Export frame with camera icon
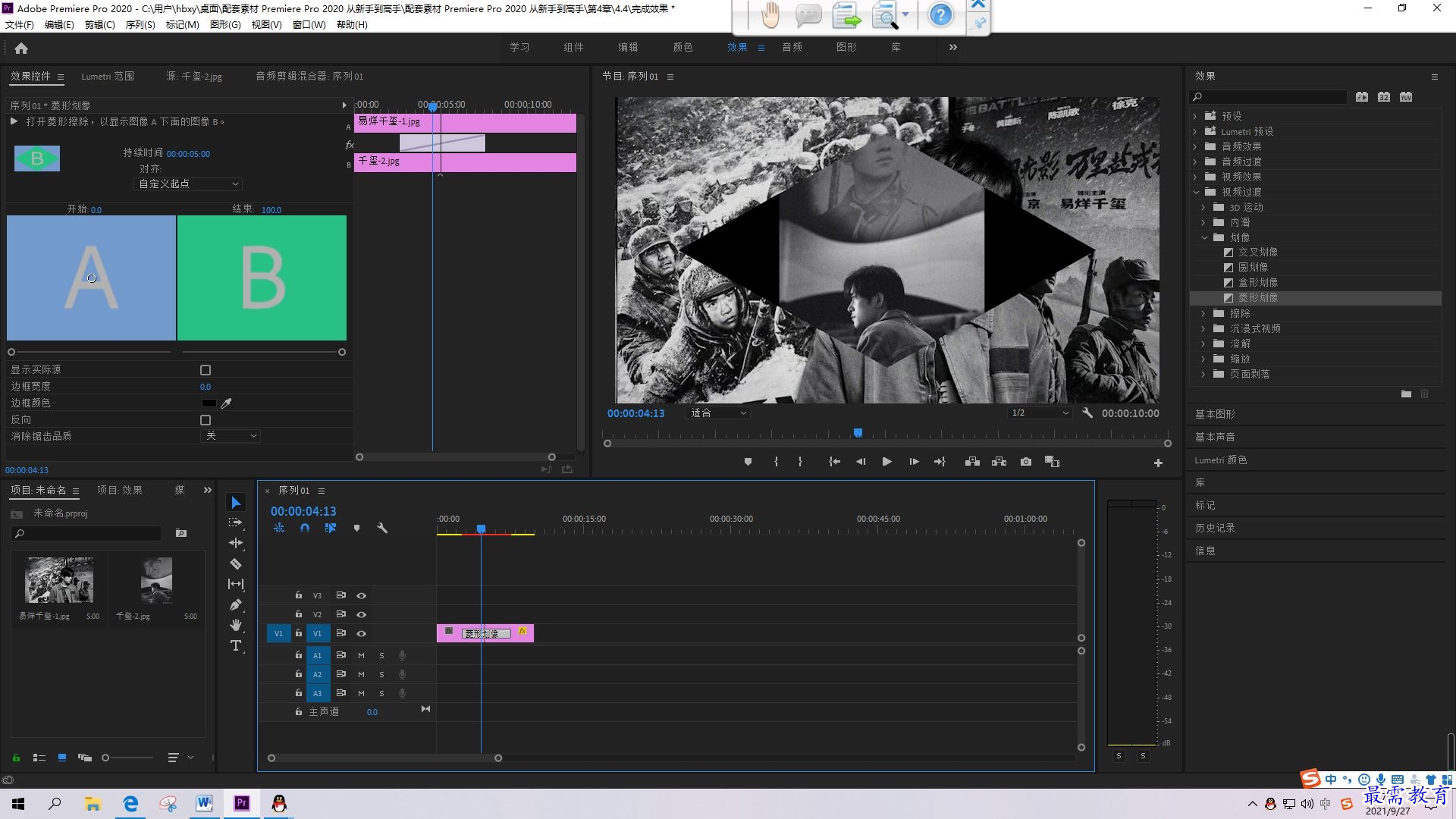This screenshot has width=1456, height=819. pyautogui.click(x=1026, y=462)
